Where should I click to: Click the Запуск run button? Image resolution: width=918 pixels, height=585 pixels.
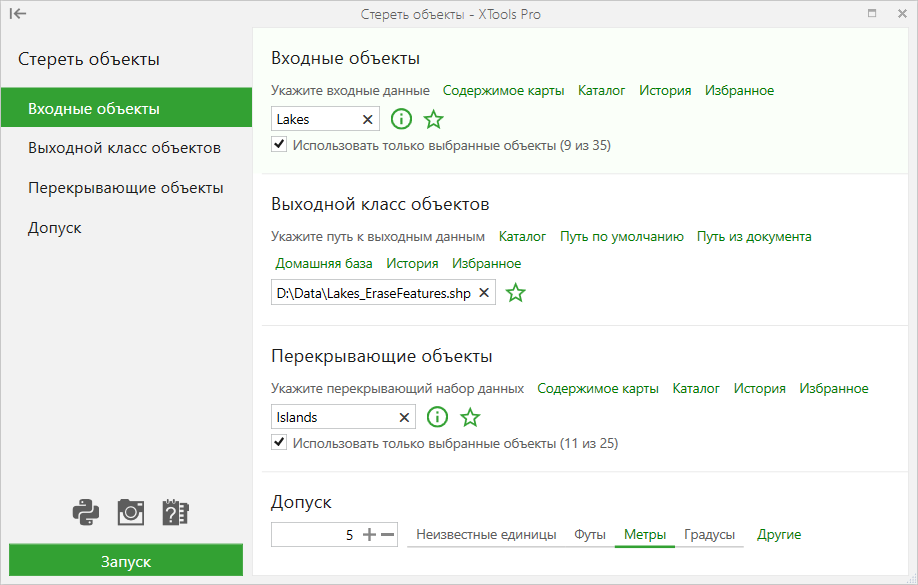[x=126, y=561]
